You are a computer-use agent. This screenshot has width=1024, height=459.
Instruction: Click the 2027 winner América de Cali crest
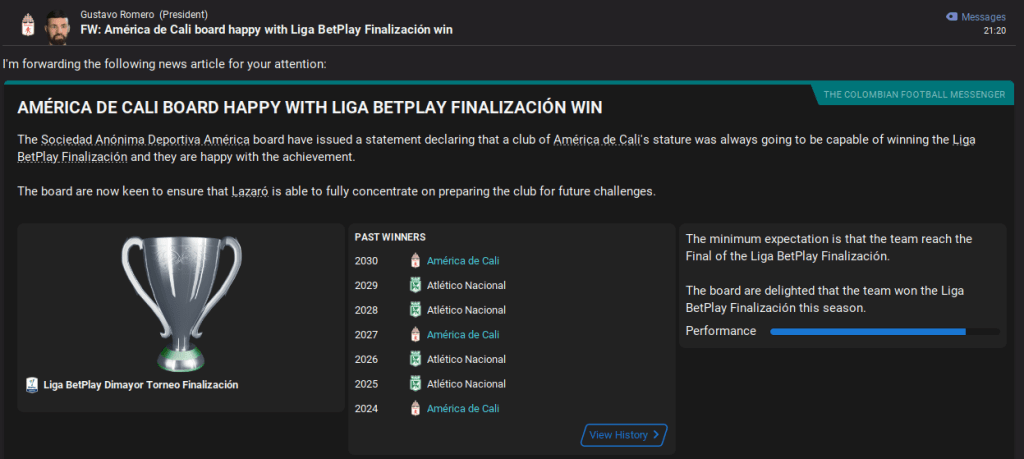[x=415, y=335]
